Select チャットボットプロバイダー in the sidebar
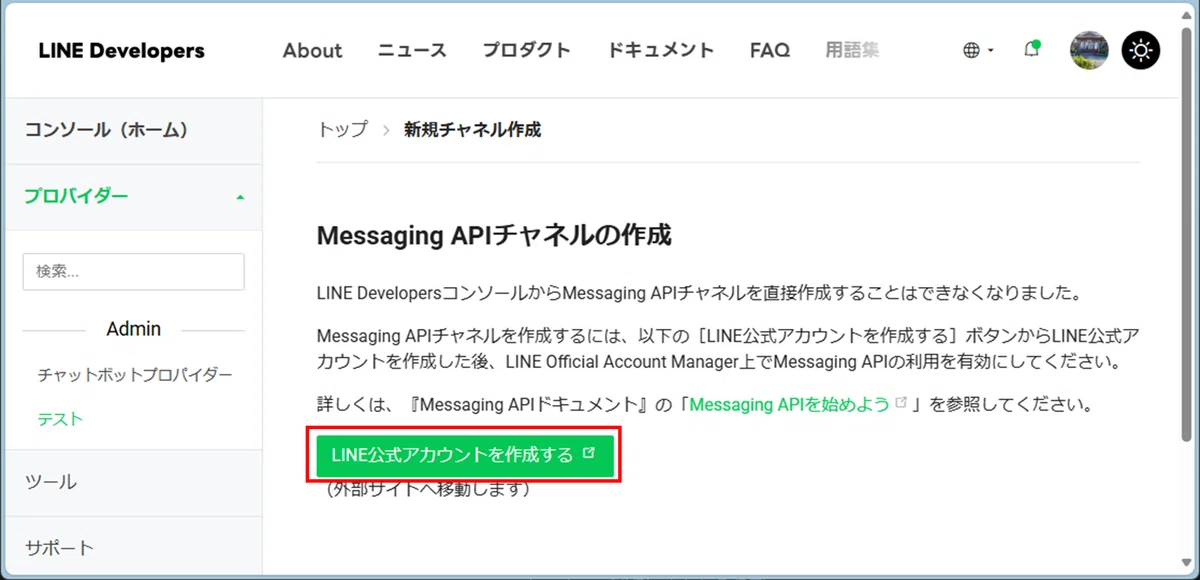1200x580 pixels. (x=135, y=375)
